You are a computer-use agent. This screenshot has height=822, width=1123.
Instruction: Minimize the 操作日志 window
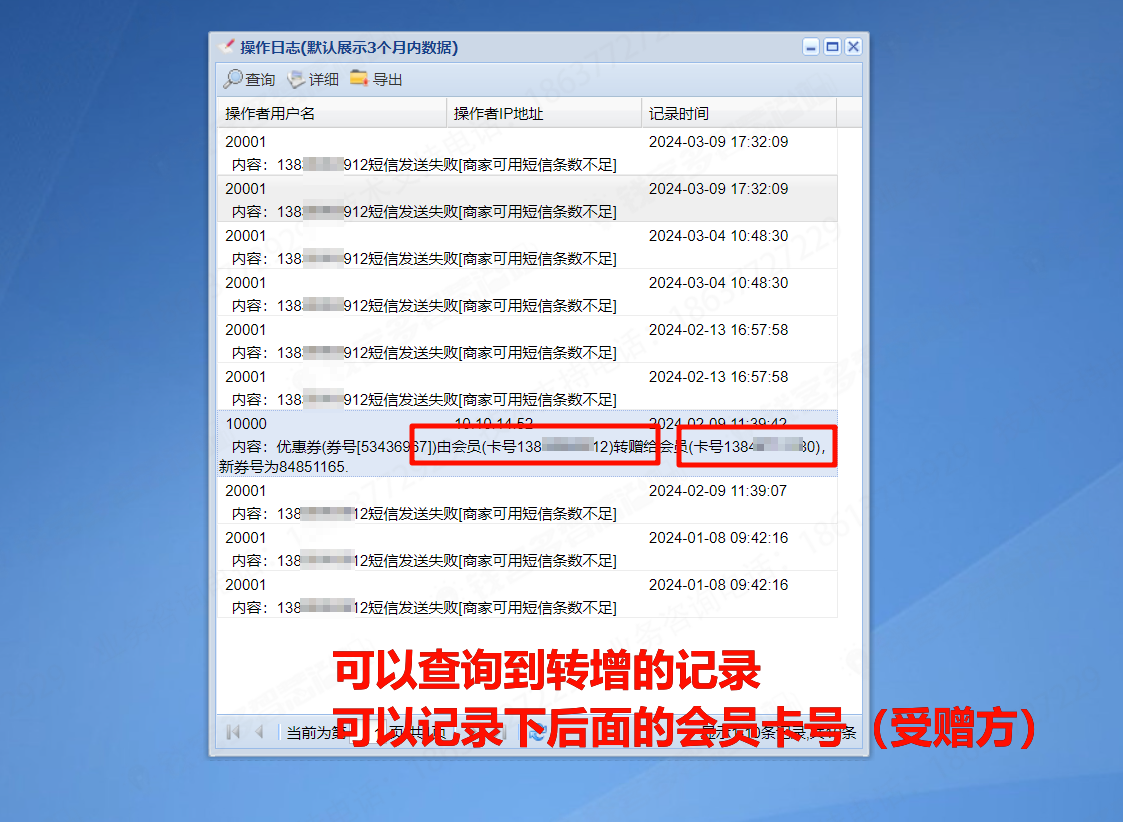point(811,47)
